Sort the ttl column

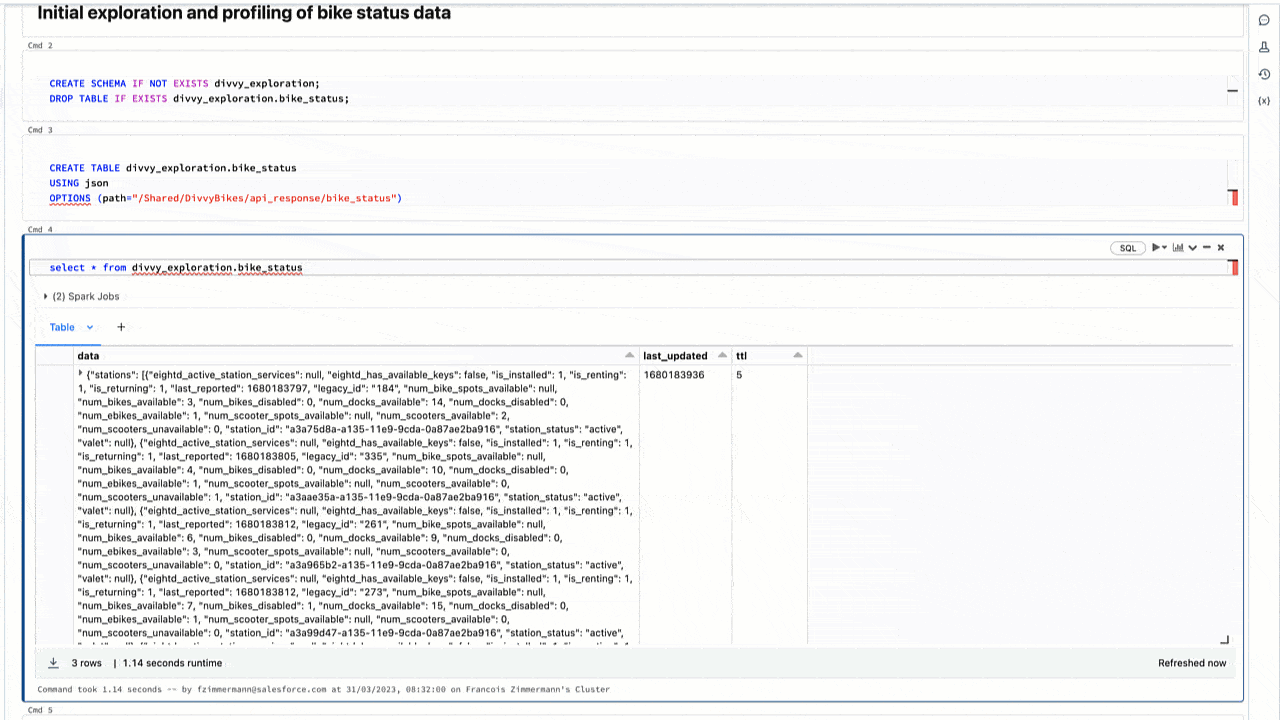(x=798, y=355)
